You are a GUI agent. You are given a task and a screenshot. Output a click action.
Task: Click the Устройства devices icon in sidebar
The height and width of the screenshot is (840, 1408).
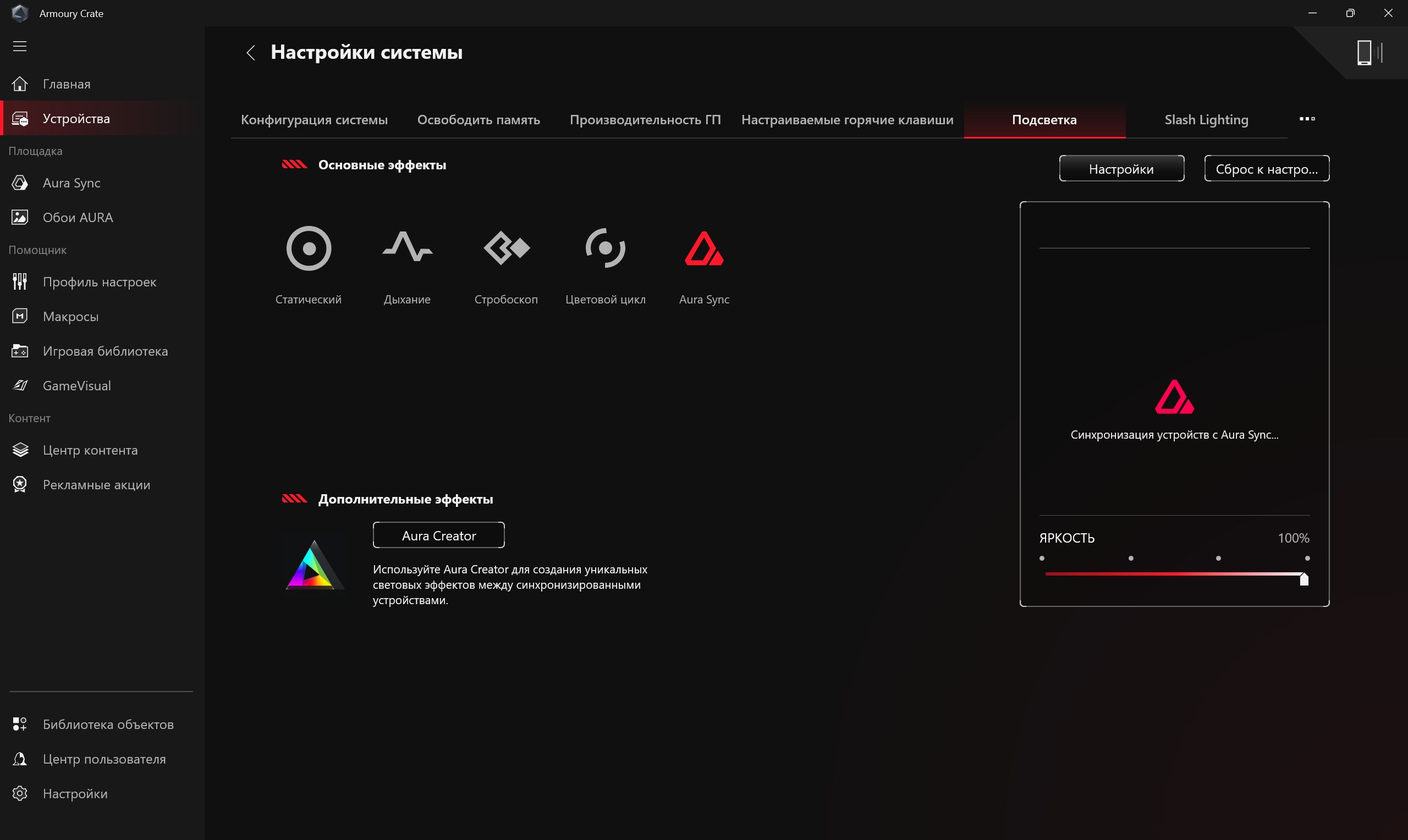tap(20, 118)
